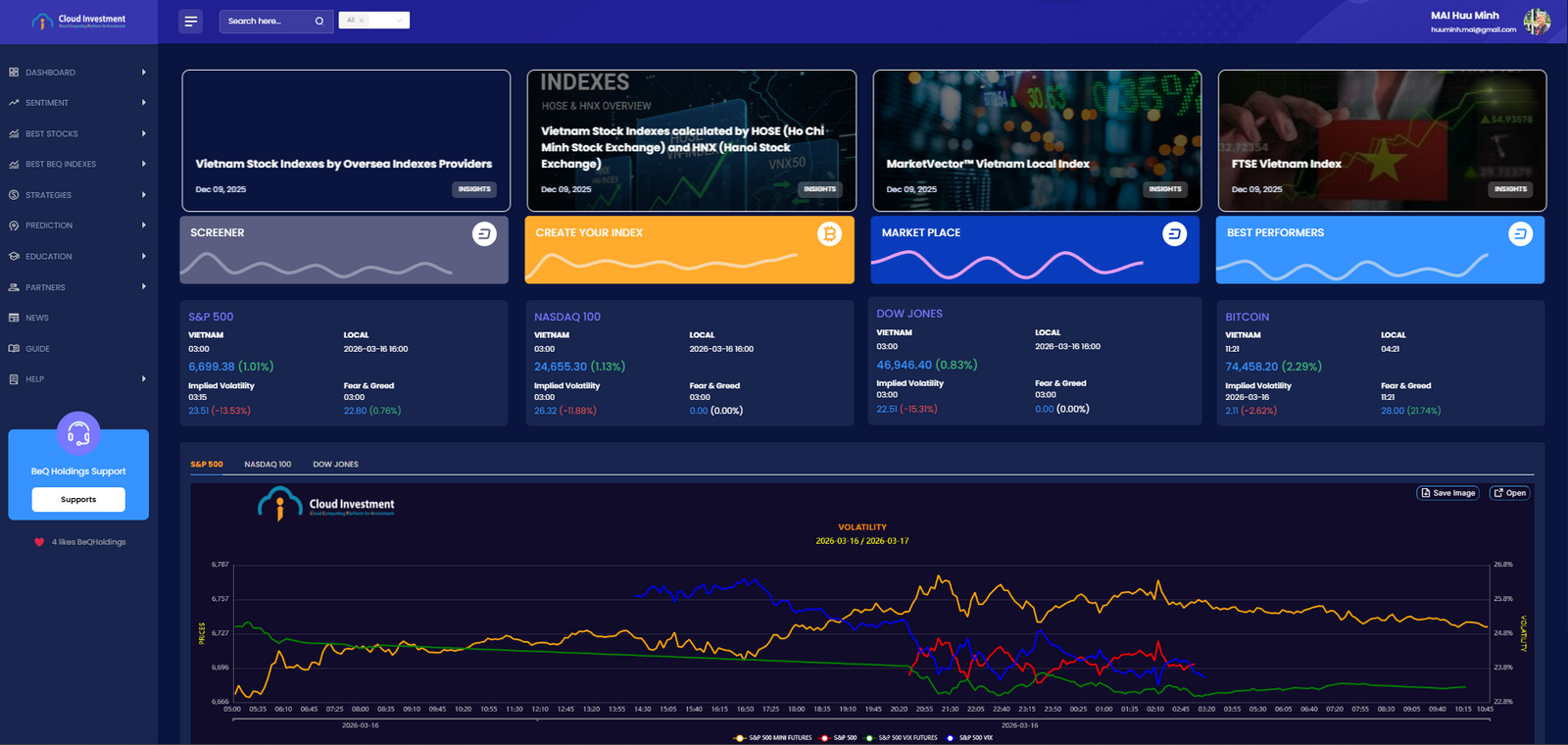Viewport: 1568px width, 745px height.
Task: Open the All filter dropdown
Action: point(373,21)
